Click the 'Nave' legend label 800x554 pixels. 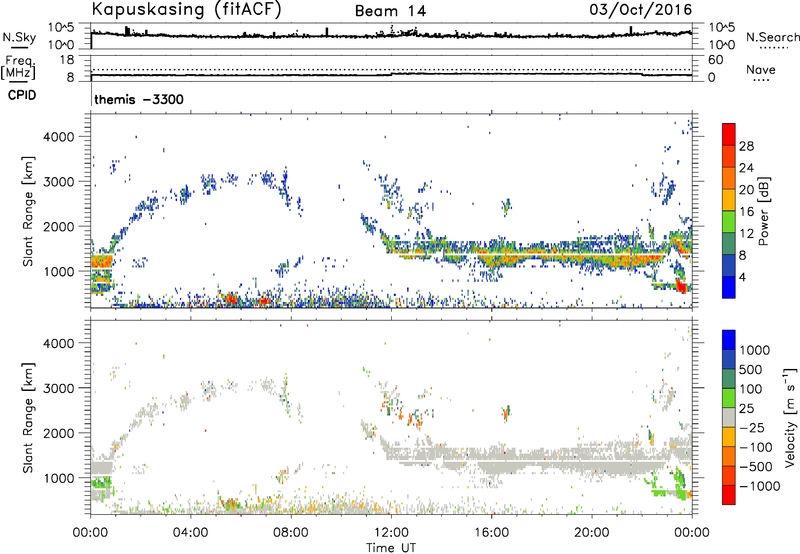[x=761, y=70]
